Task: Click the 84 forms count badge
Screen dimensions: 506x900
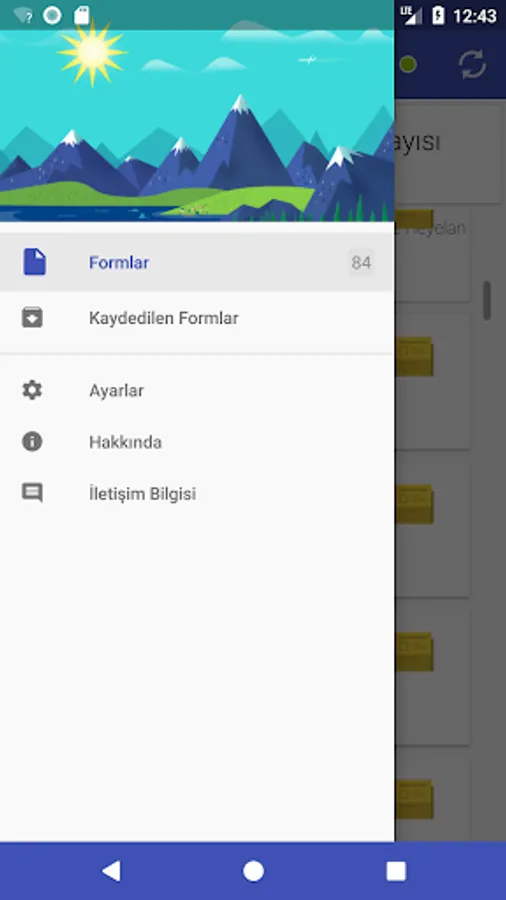Action: point(361,263)
